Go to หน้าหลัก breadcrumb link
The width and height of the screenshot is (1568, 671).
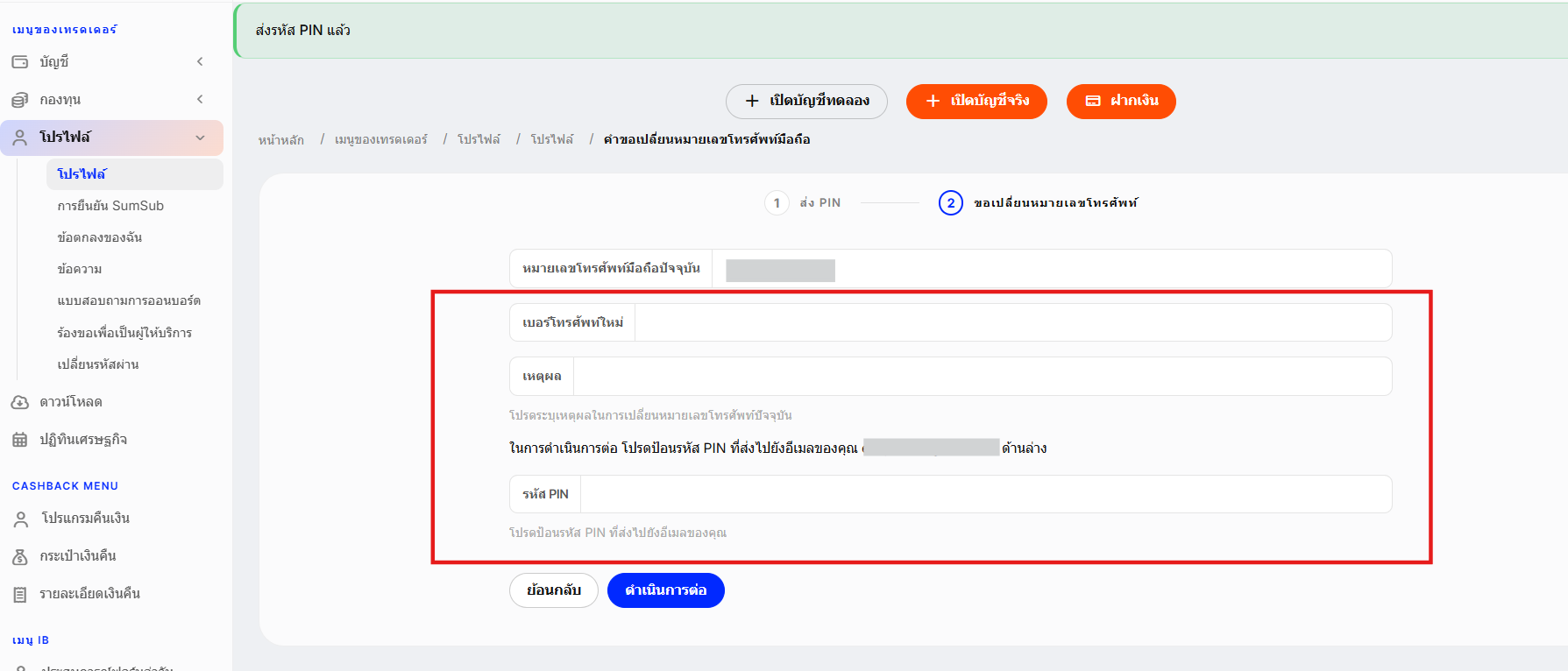click(x=281, y=140)
